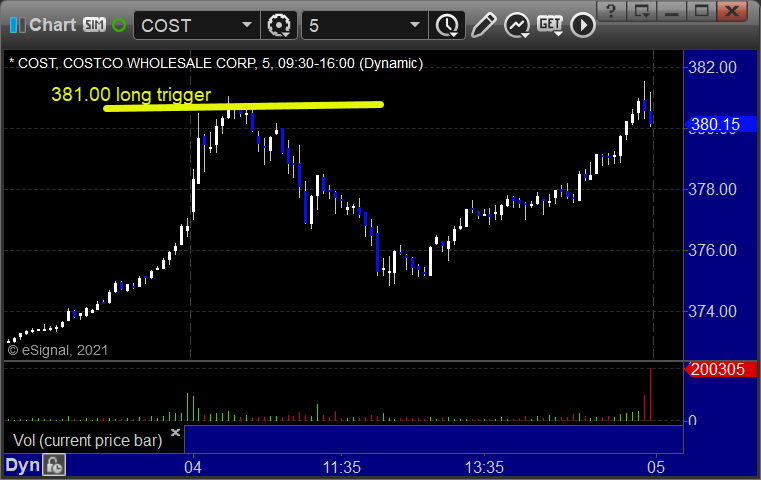Open the time template clock icon
The width and height of the screenshot is (761, 480).
[447, 25]
